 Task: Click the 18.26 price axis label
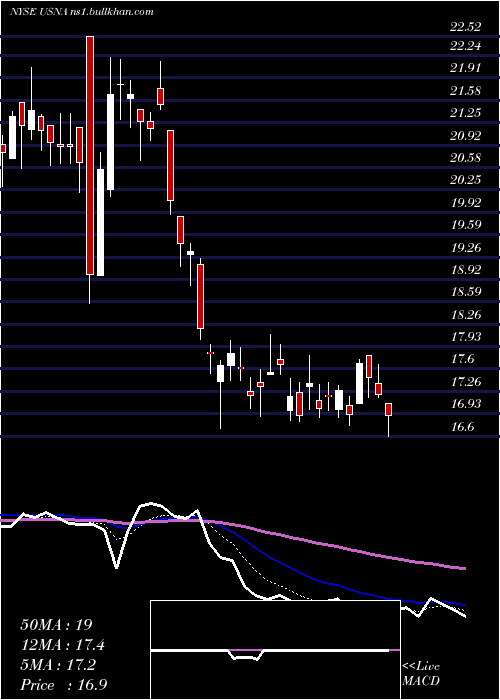pyautogui.click(x=466, y=315)
